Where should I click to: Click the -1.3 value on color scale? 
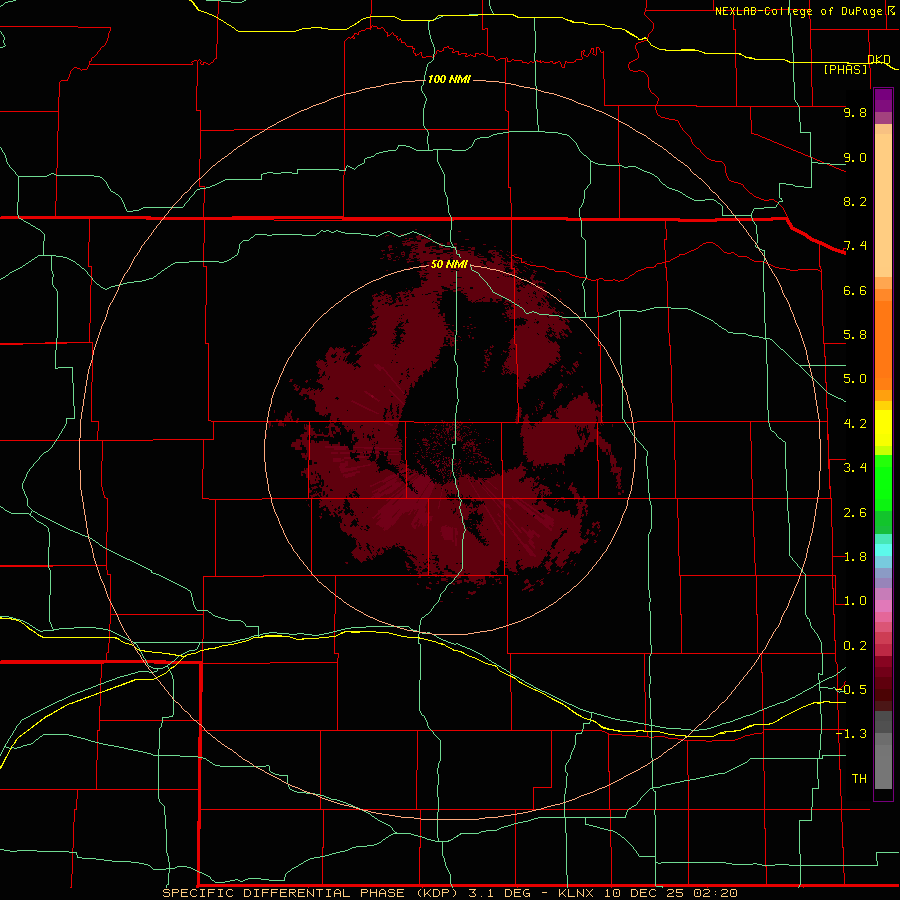coord(851,734)
